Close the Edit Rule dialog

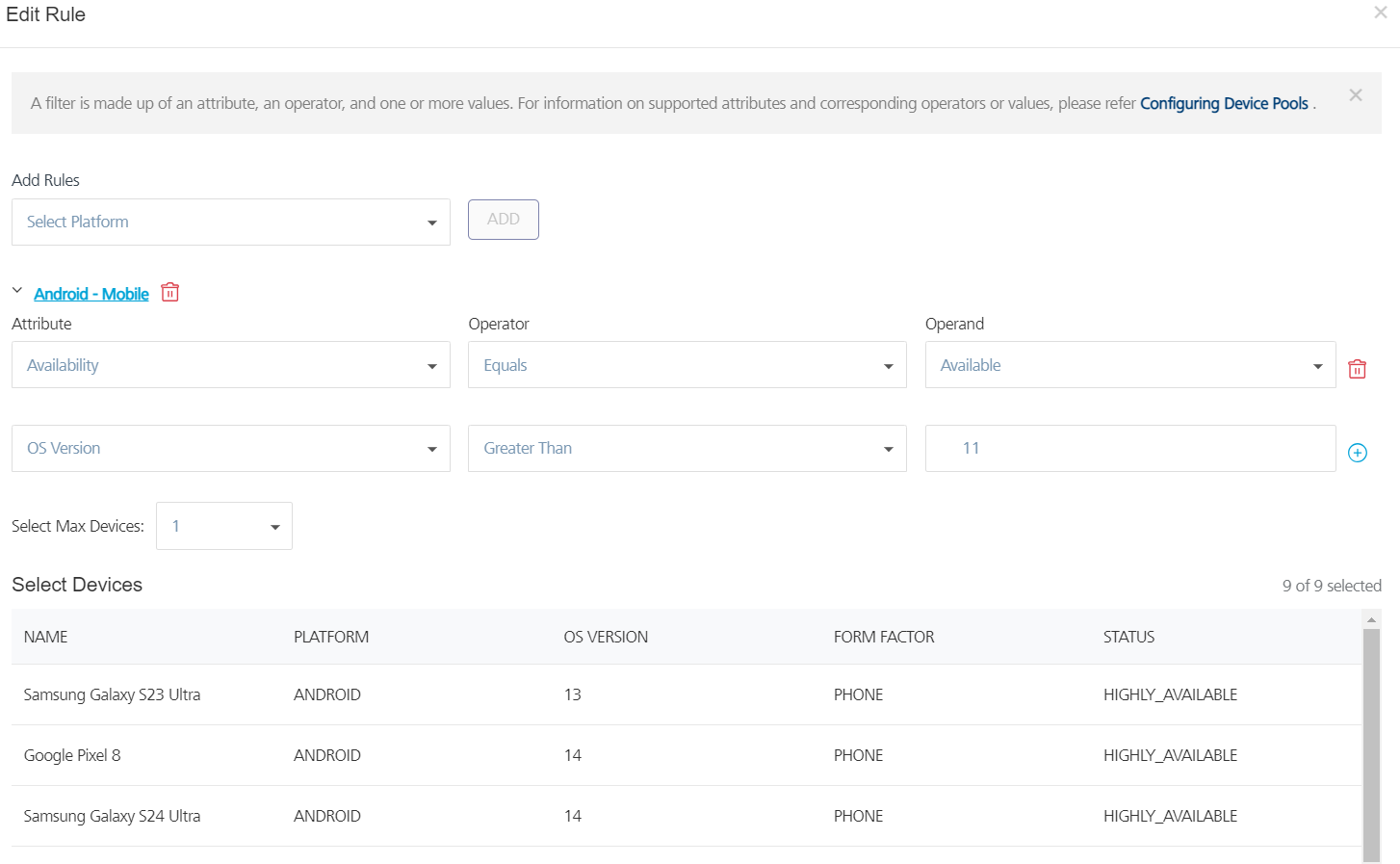[x=1380, y=13]
